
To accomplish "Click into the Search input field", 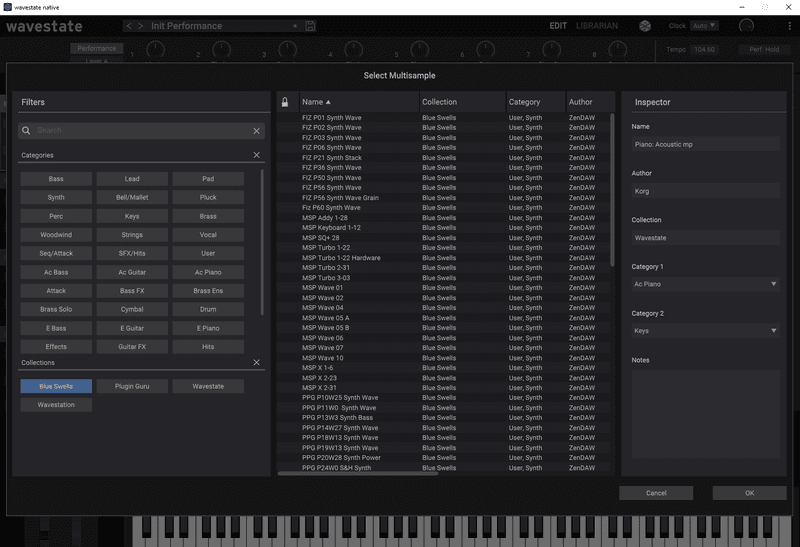I will coord(143,131).
